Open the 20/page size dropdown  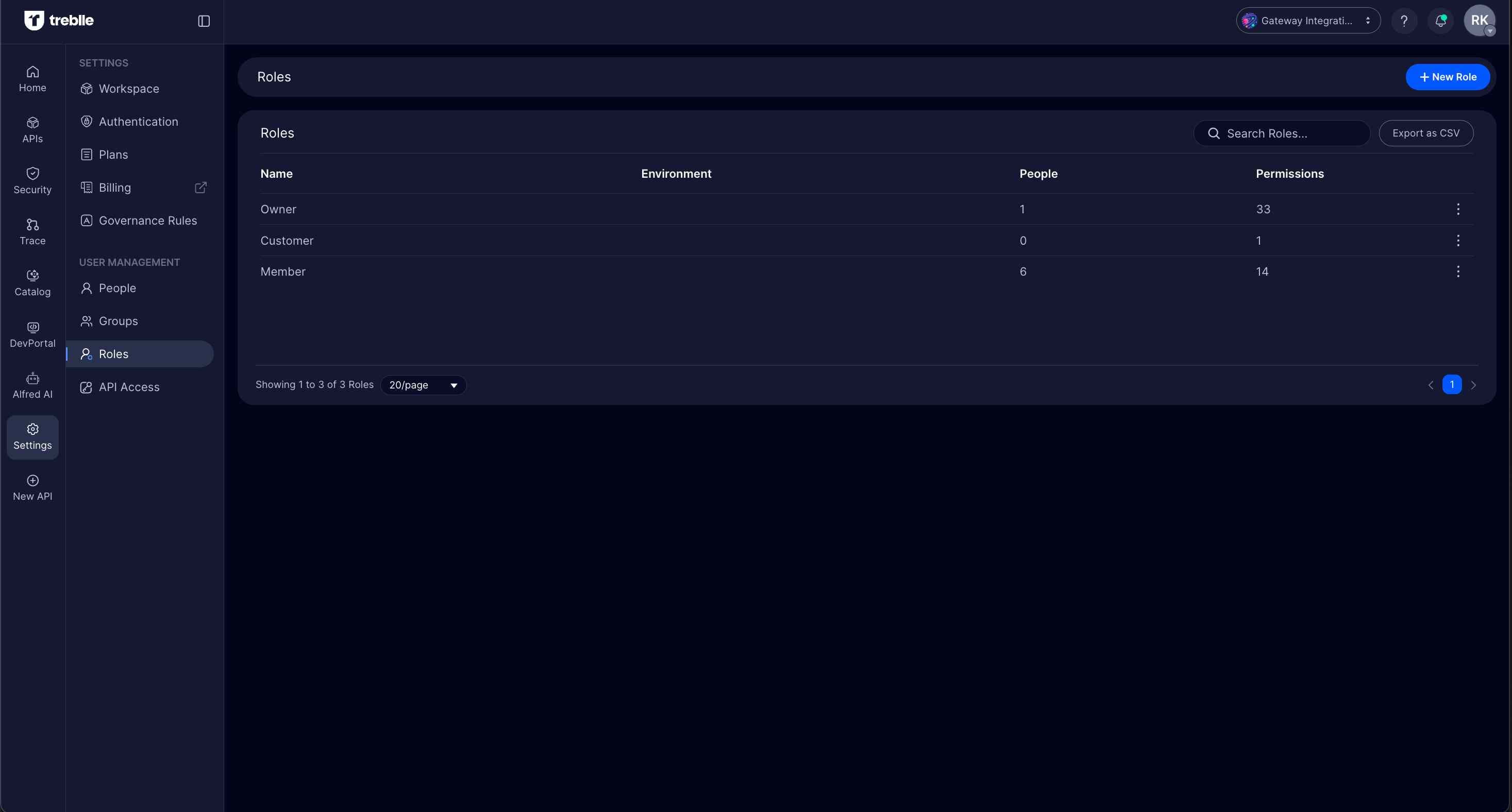pos(423,385)
